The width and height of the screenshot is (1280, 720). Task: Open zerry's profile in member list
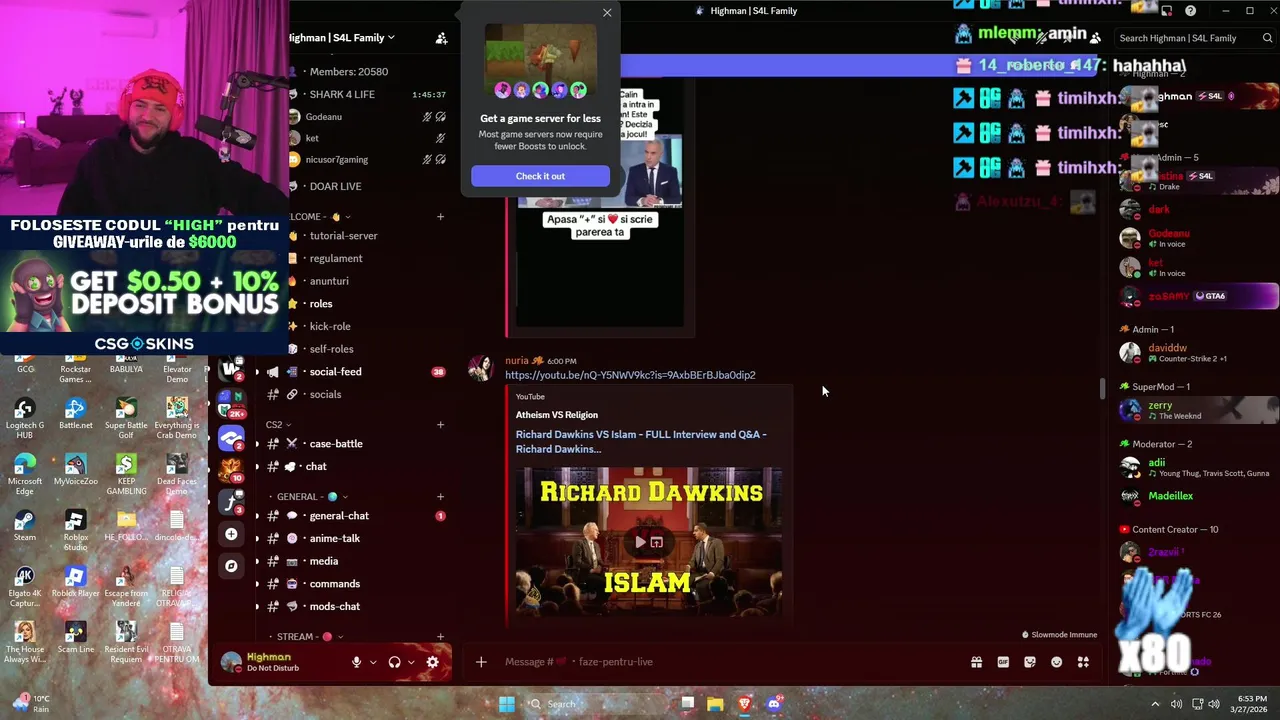pos(1198,410)
